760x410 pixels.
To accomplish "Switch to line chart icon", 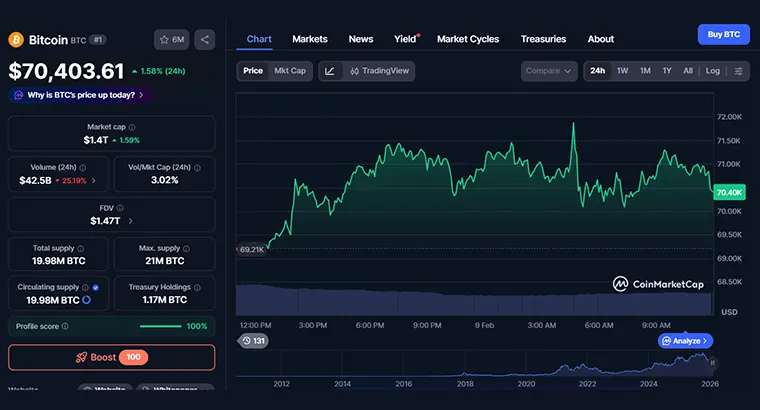I will [330, 71].
